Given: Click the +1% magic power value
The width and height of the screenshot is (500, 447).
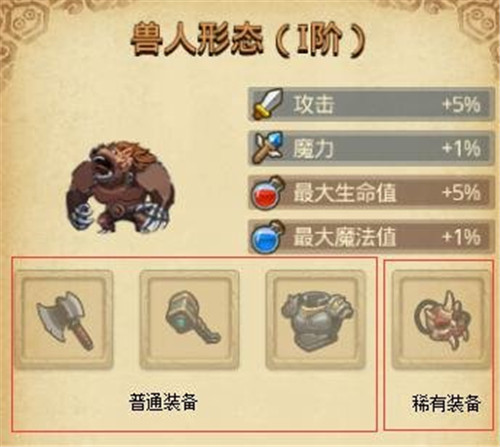Looking at the screenshot, I should [461, 148].
